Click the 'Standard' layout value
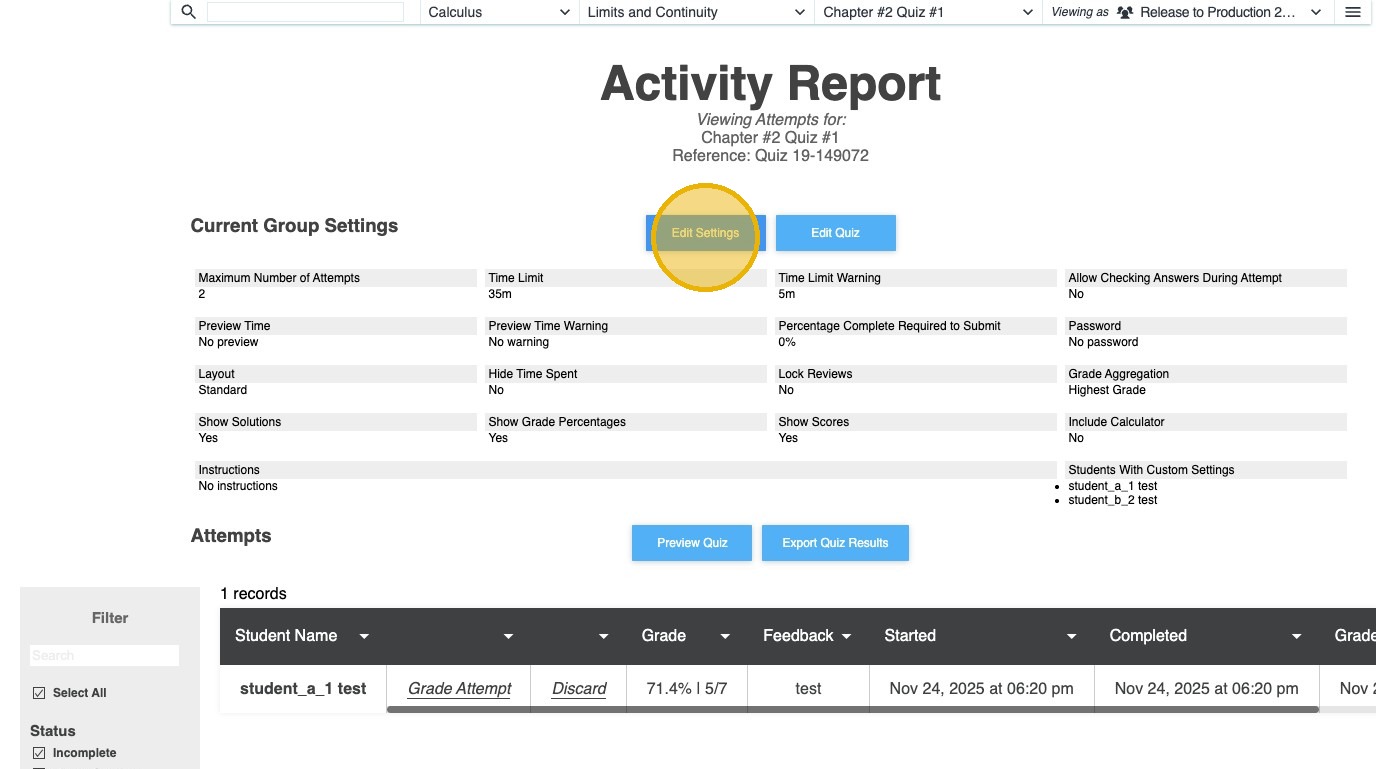Viewport: 1376px width, 769px height. [222, 390]
